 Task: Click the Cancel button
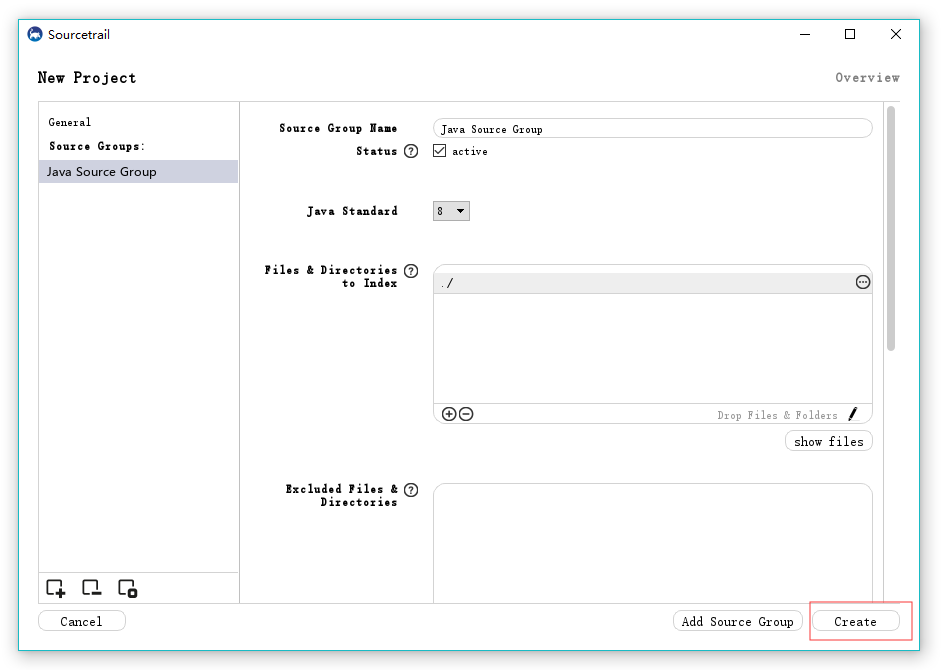82,621
